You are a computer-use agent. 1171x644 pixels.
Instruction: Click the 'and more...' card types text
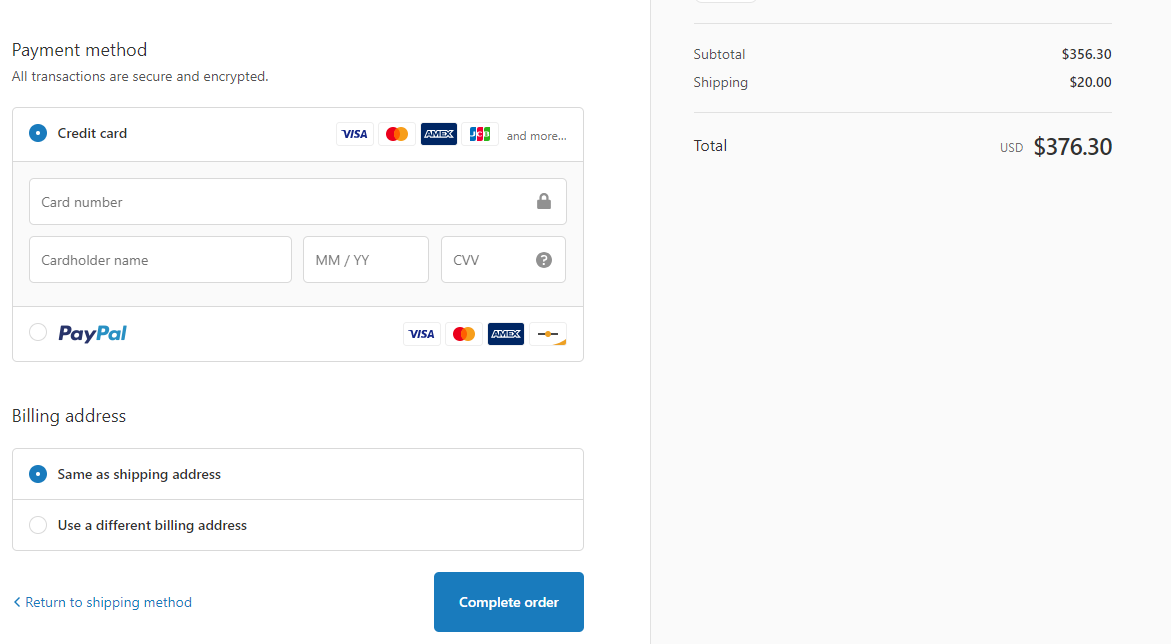536,136
